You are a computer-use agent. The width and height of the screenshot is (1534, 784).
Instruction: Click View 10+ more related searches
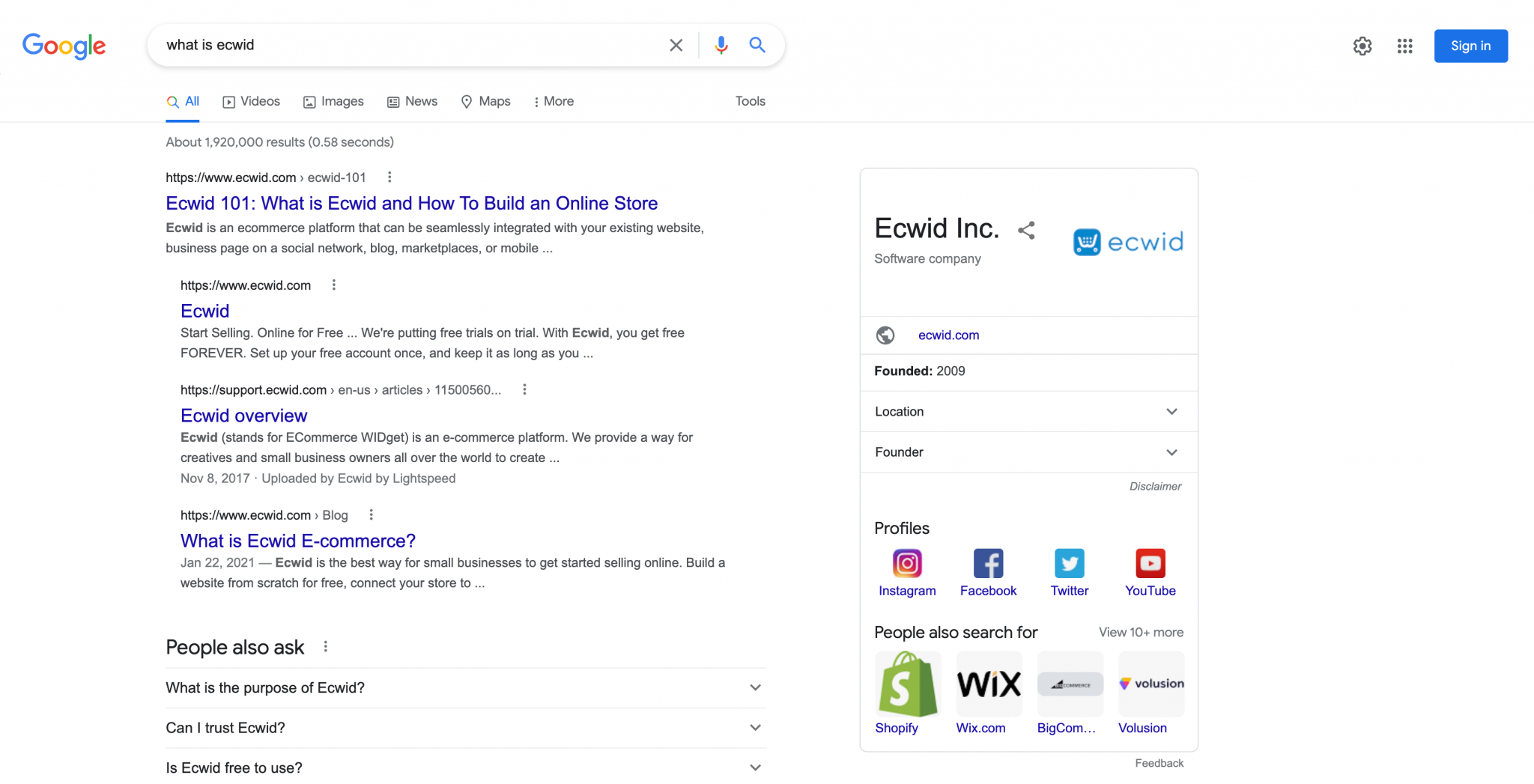(x=1140, y=632)
